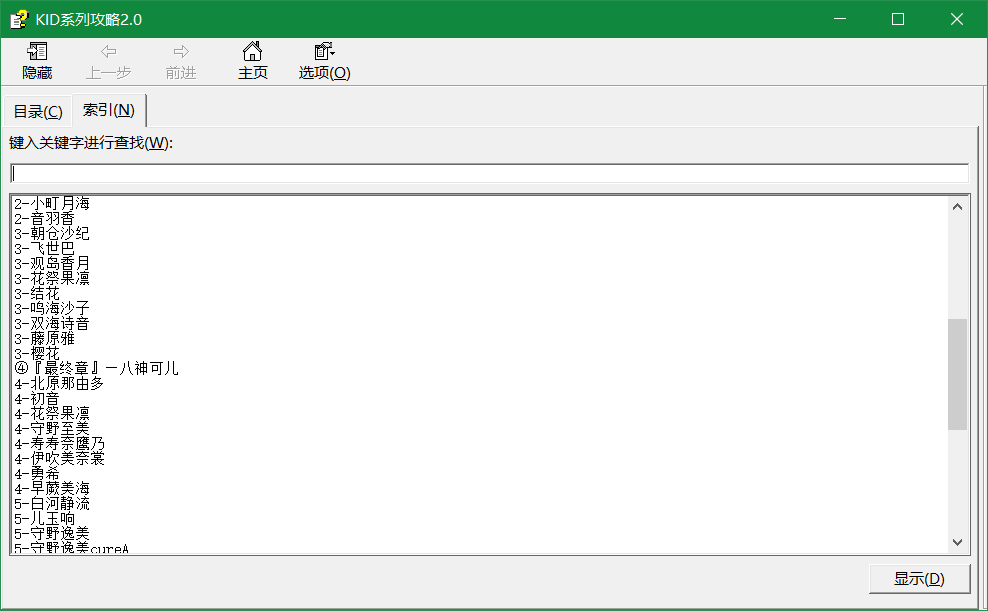Select entry ④『最终章』－八神可儿
The image size is (988, 611).
pos(96,368)
